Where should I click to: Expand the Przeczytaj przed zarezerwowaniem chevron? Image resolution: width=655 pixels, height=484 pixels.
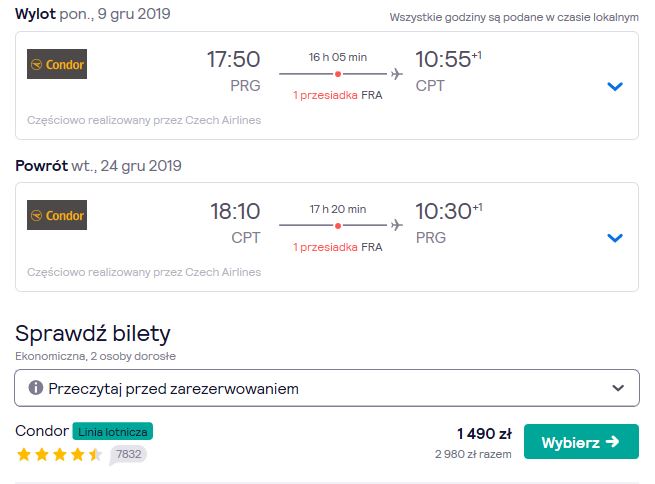[x=618, y=388]
